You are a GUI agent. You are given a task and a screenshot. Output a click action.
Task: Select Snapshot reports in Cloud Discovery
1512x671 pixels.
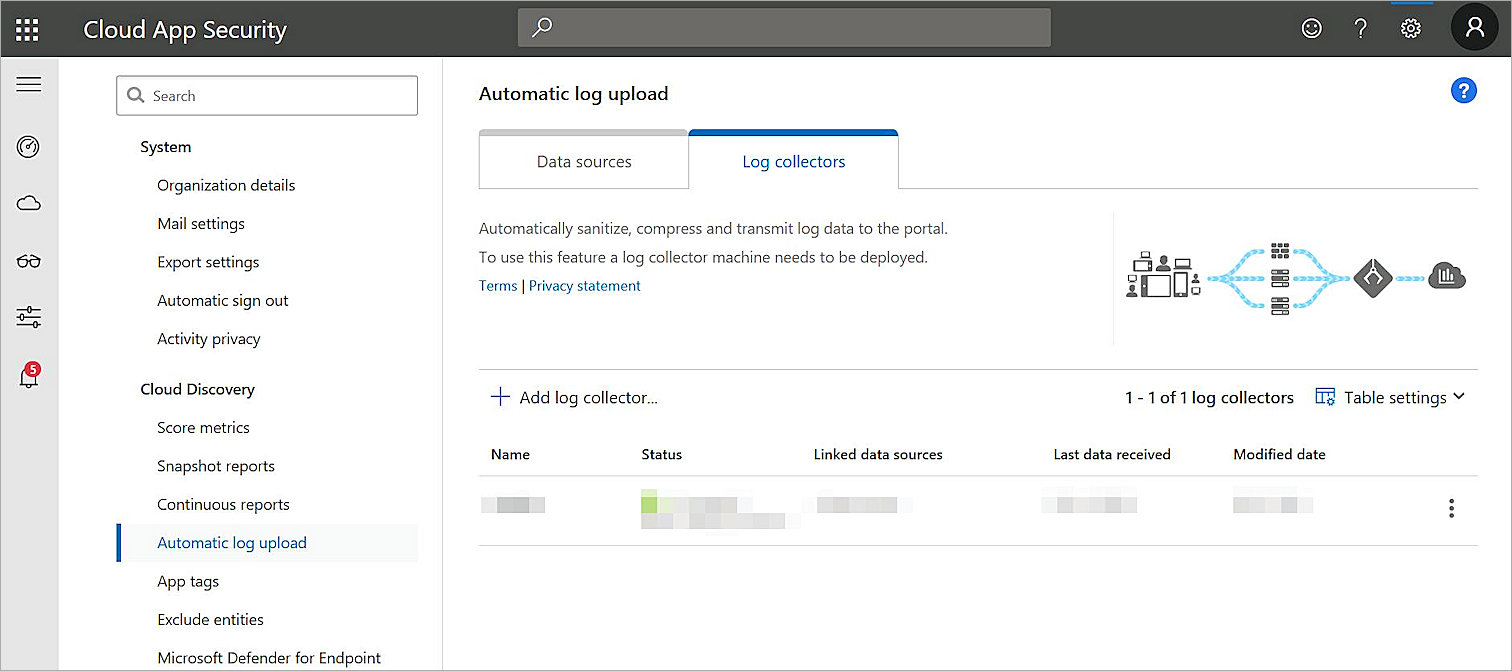point(216,466)
